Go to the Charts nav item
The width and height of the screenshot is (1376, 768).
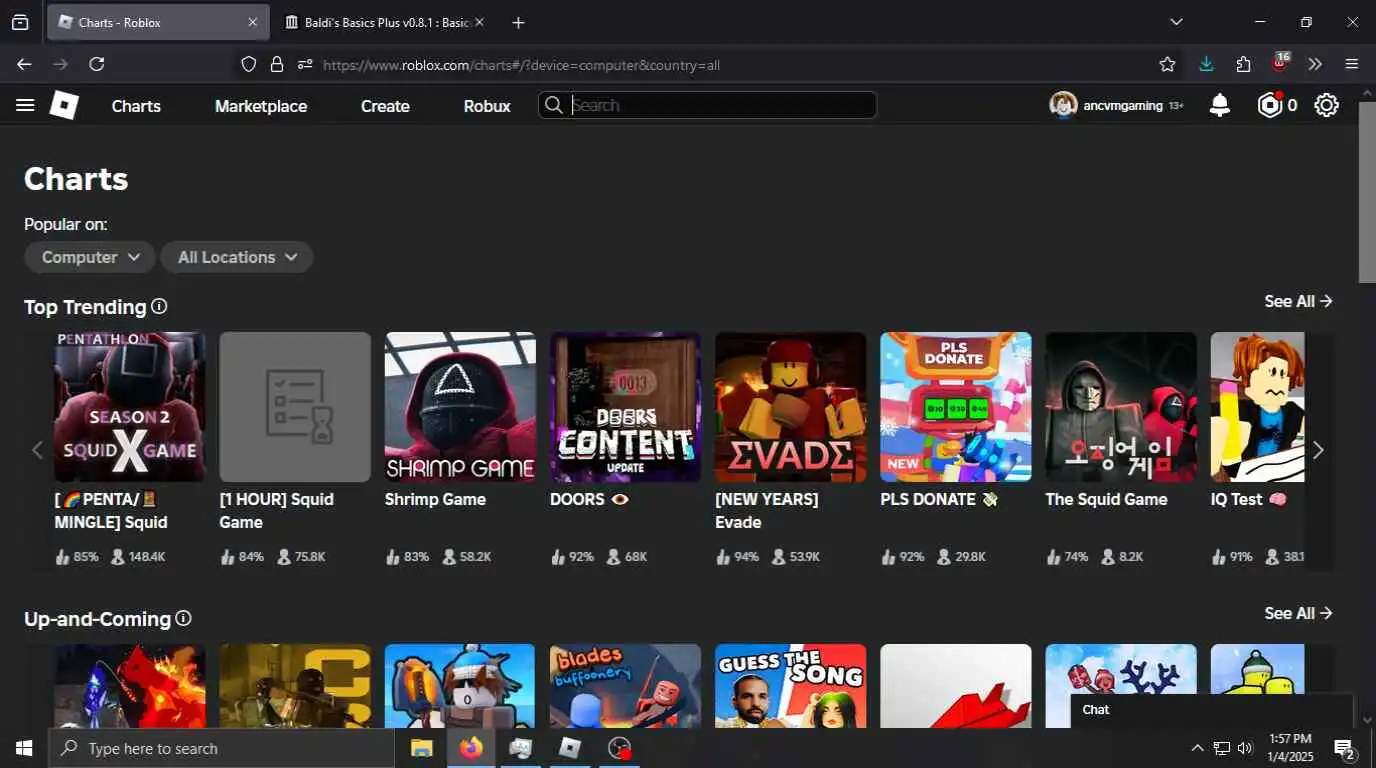pos(136,106)
